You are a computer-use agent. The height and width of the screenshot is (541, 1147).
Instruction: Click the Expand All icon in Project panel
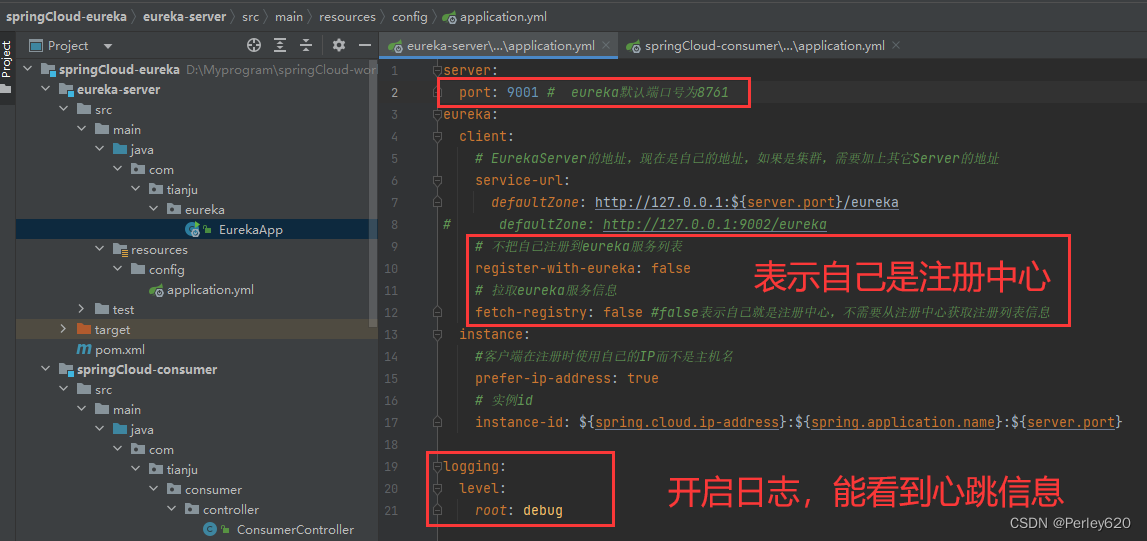tap(280, 45)
